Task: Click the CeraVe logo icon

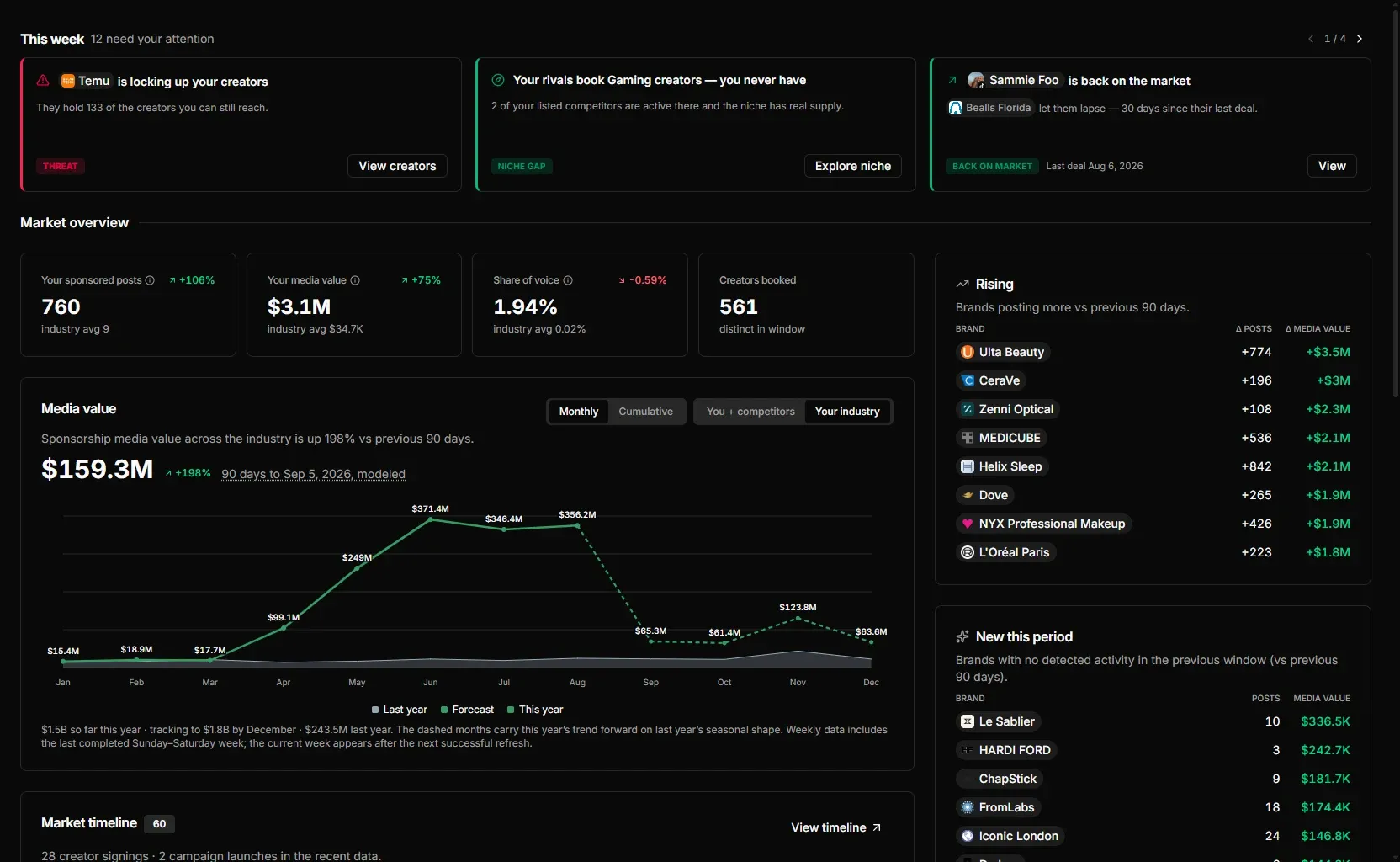Action: [968, 380]
